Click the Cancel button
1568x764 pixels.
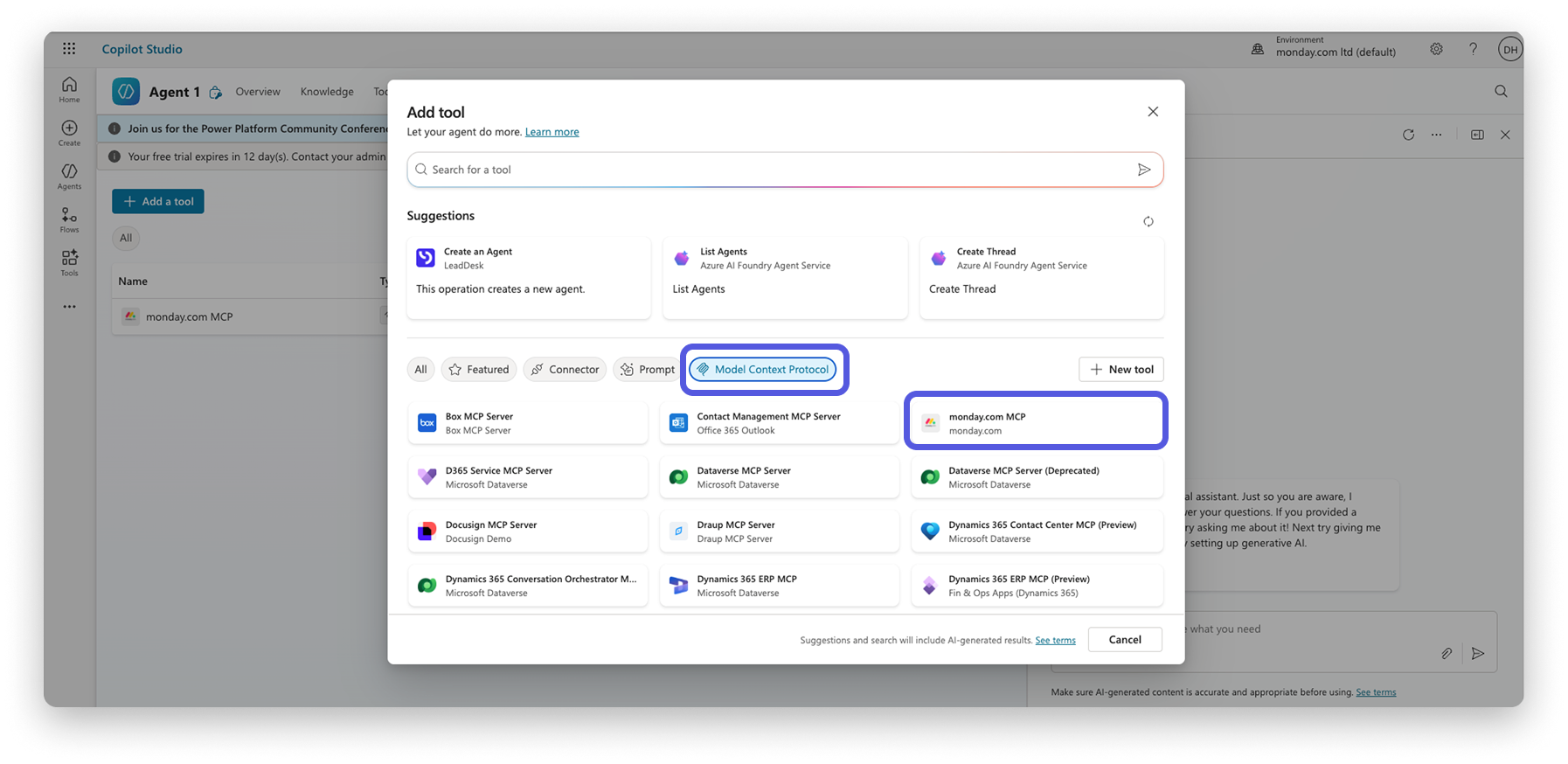(x=1125, y=640)
